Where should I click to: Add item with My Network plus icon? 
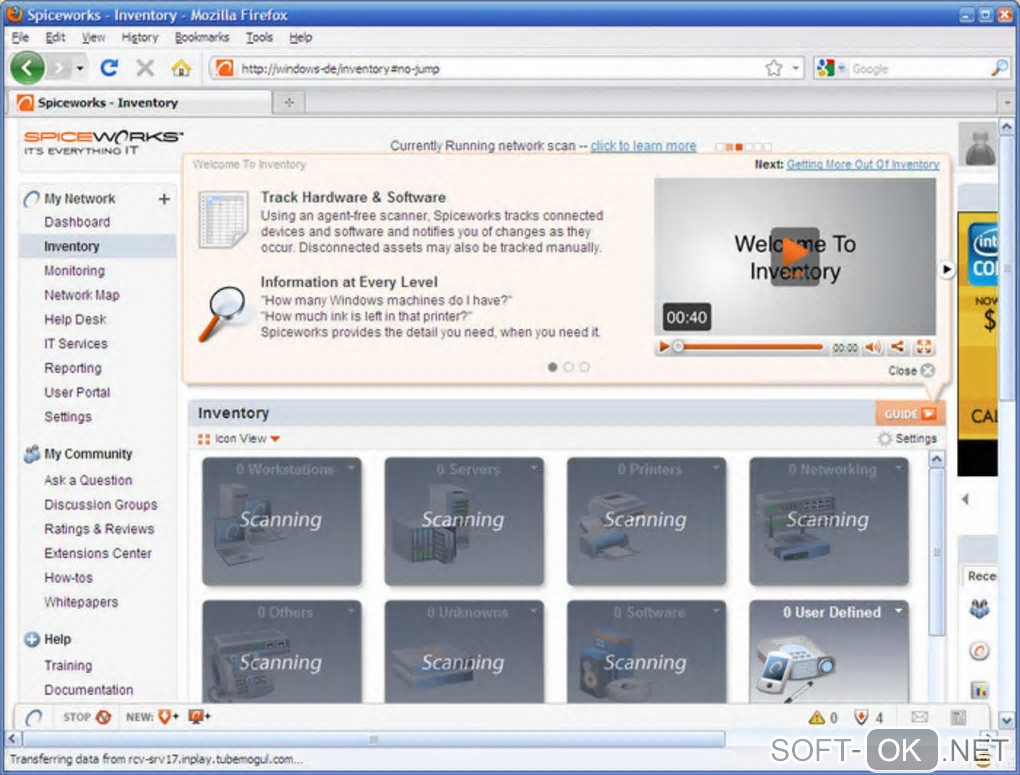coord(164,198)
